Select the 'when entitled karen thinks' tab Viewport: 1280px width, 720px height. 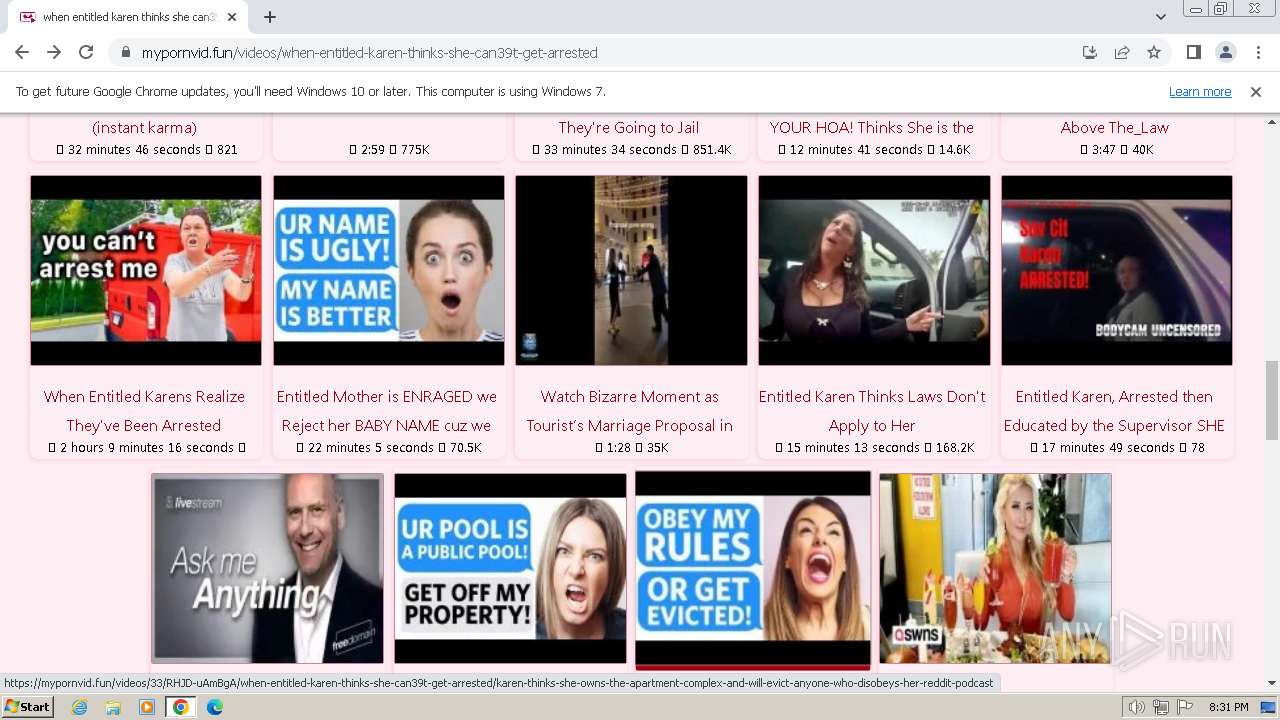(x=128, y=17)
